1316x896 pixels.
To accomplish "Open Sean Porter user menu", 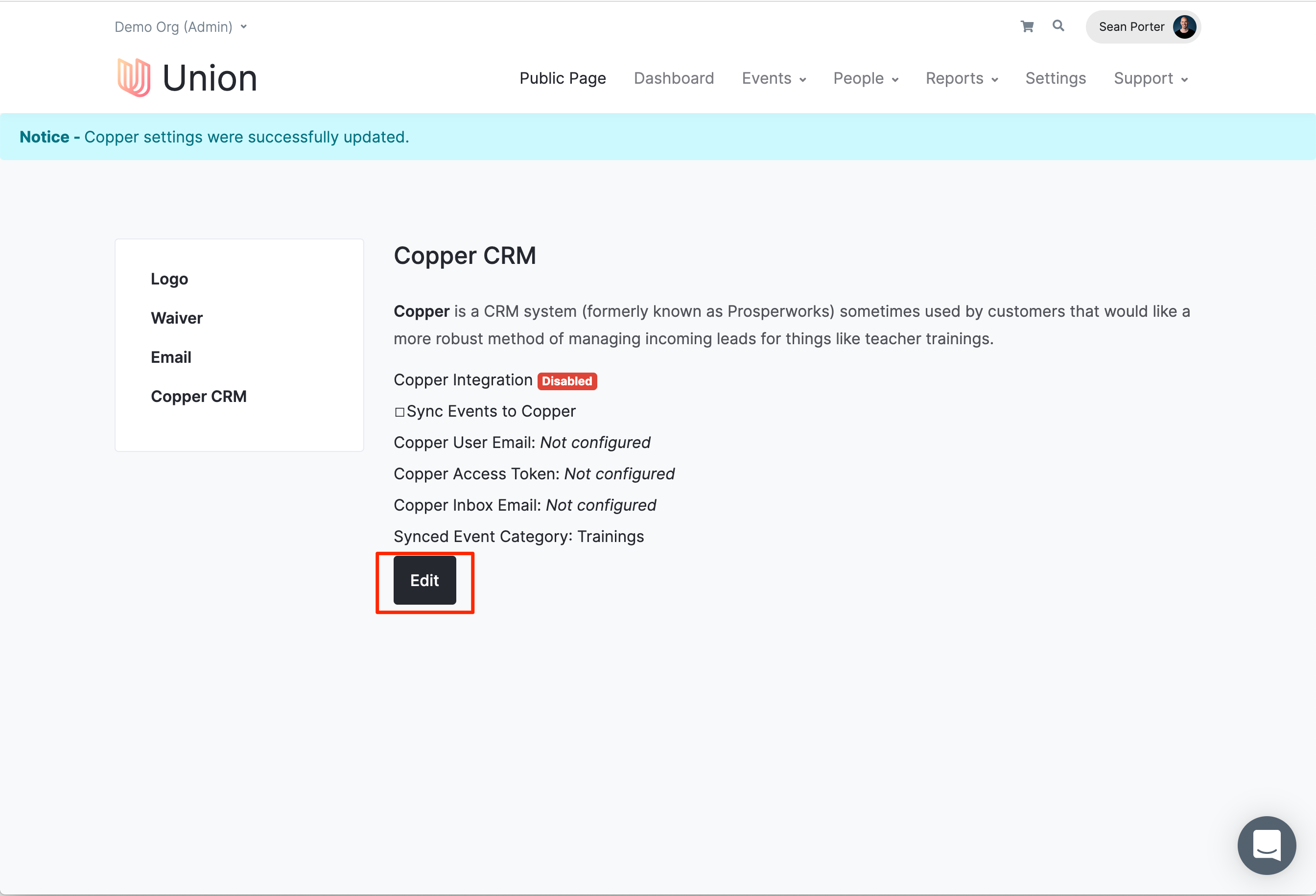I will click(1143, 26).
